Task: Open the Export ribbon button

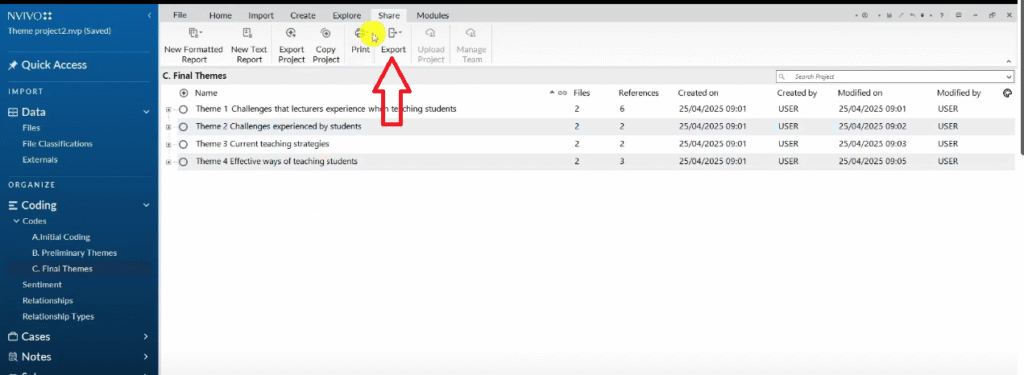Action: [x=394, y=41]
